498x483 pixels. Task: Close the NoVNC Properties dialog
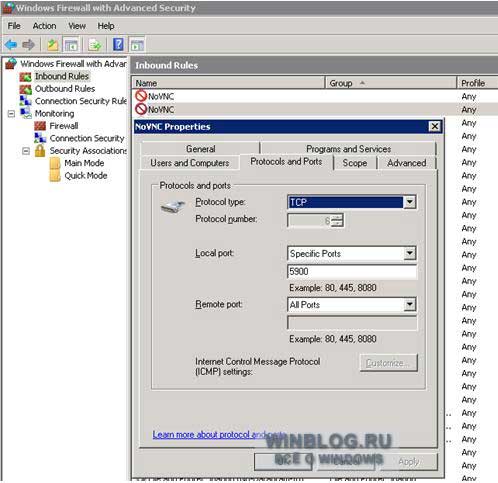click(435, 126)
